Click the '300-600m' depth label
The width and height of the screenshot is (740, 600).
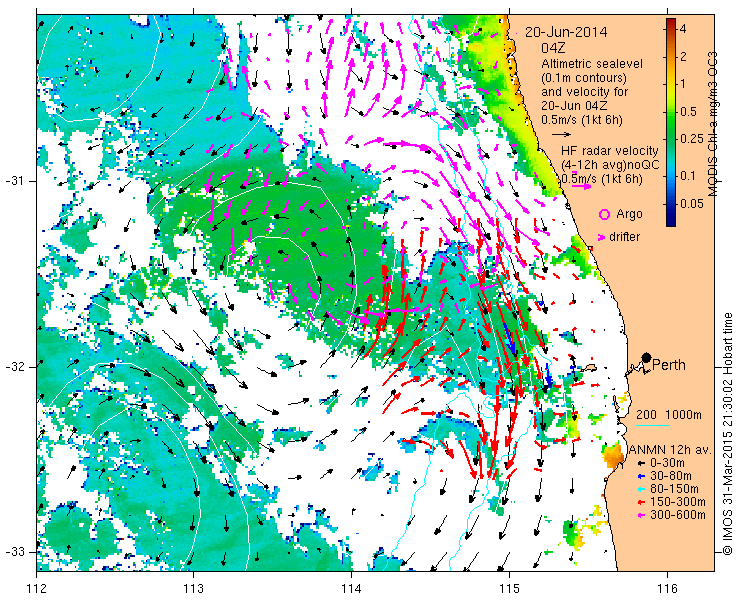[x=678, y=515]
